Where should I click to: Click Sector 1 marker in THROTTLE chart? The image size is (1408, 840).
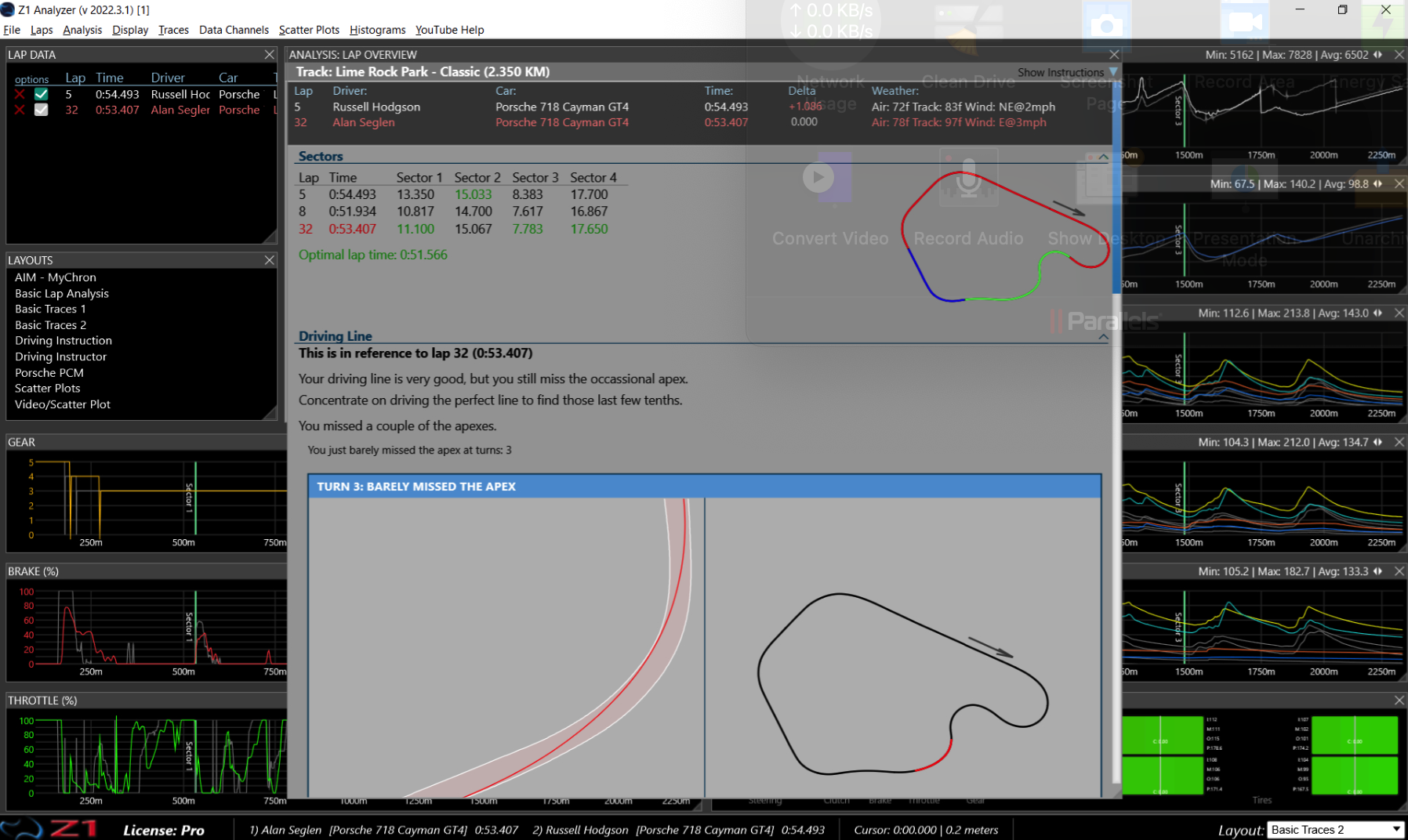[x=195, y=755]
